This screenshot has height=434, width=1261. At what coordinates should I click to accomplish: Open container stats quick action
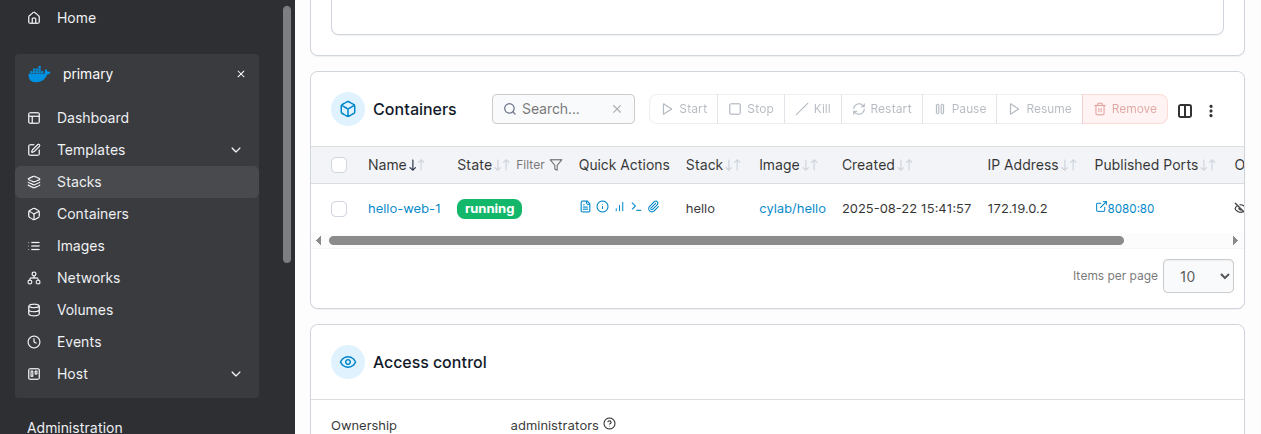pyautogui.click(x=619, y=207)
